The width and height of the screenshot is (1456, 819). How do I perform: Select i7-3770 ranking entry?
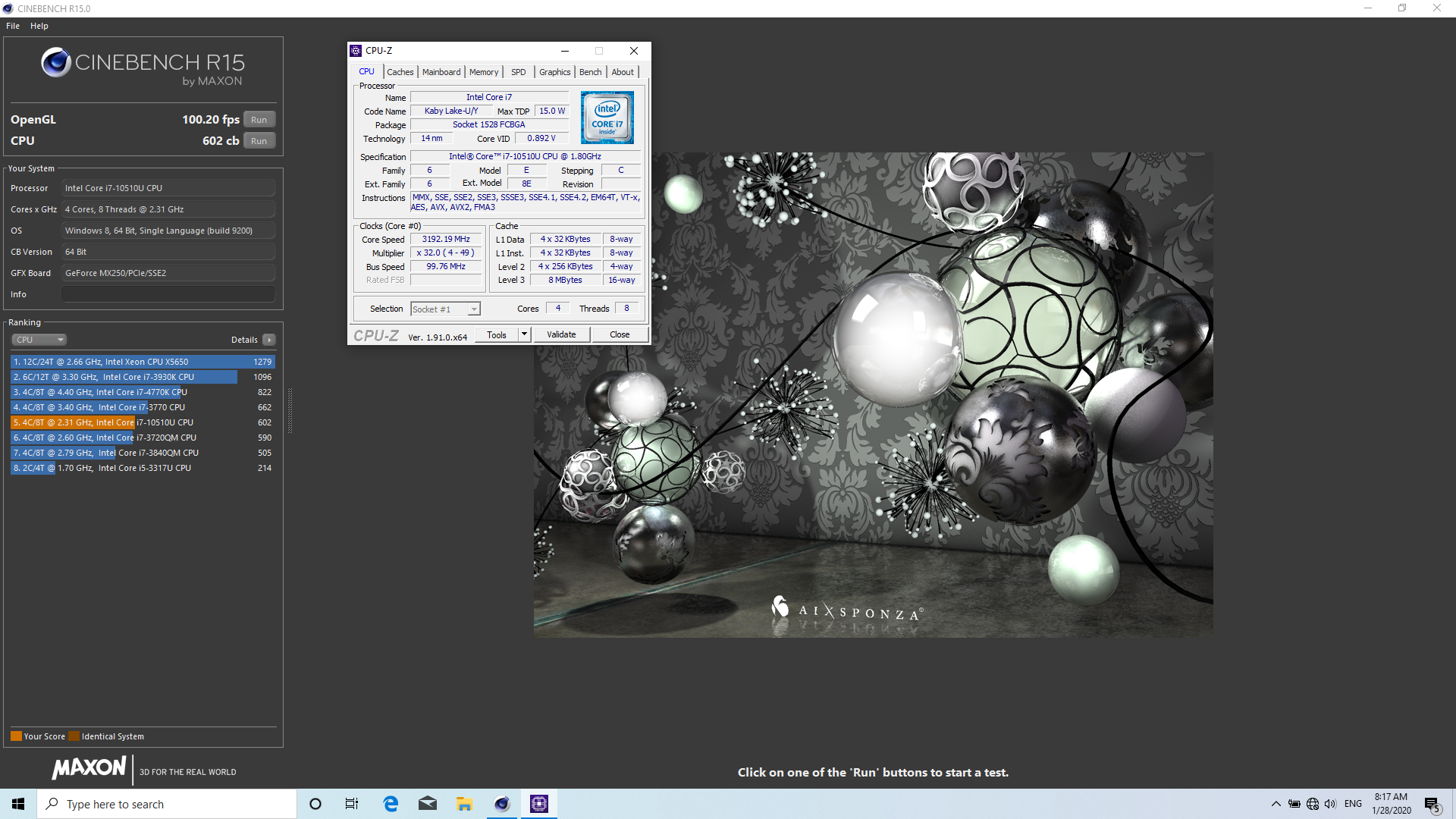click(143, 407)
